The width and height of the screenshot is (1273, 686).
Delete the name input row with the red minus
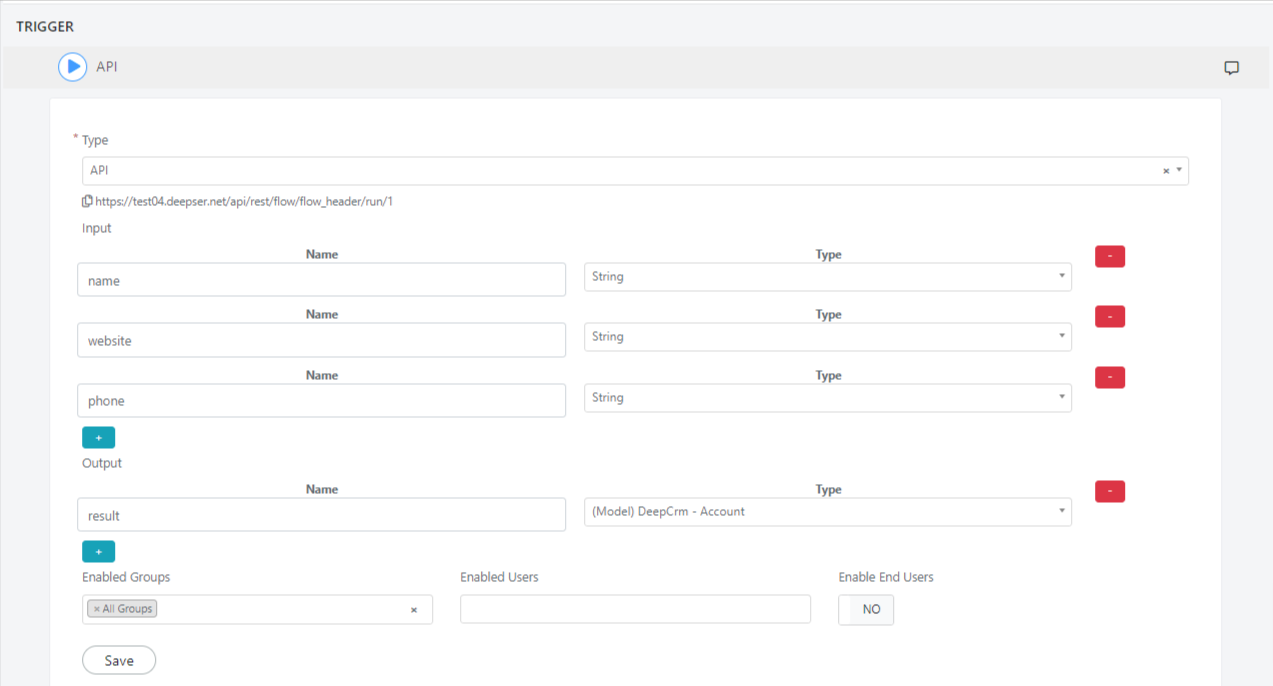(1110, 257)
